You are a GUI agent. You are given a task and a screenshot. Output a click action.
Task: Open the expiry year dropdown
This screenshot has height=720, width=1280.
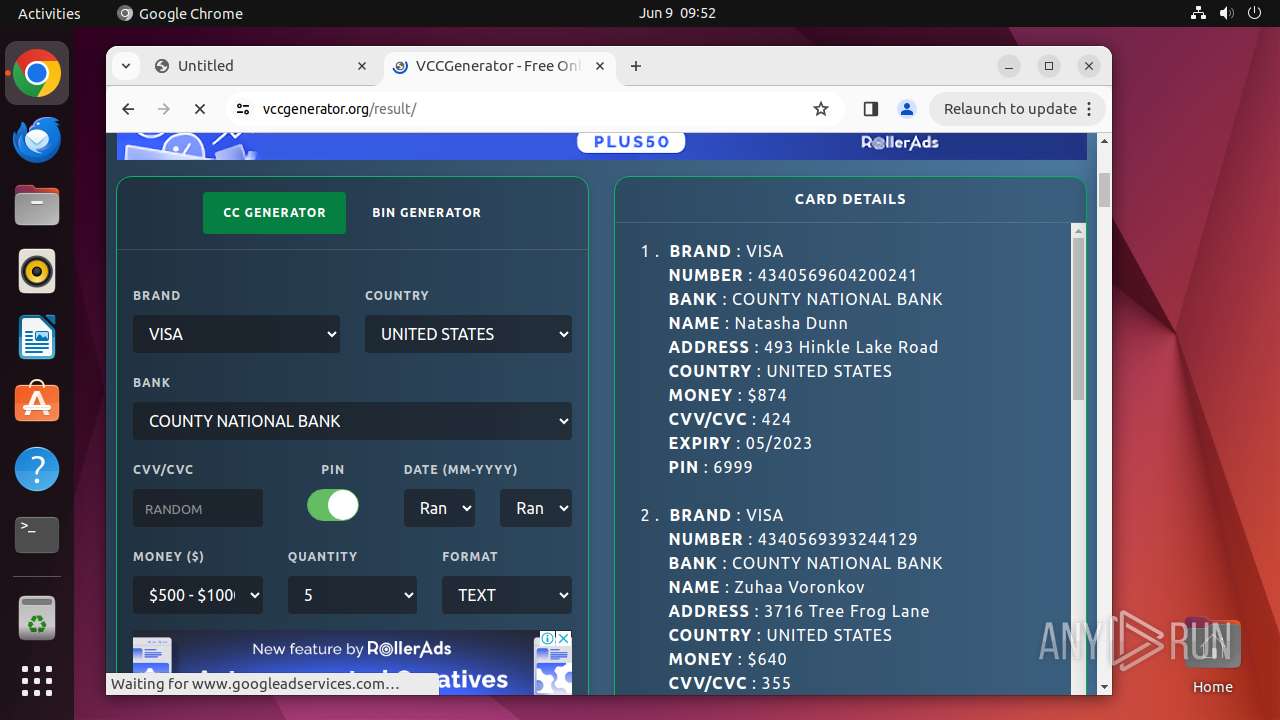coord(536,508)
